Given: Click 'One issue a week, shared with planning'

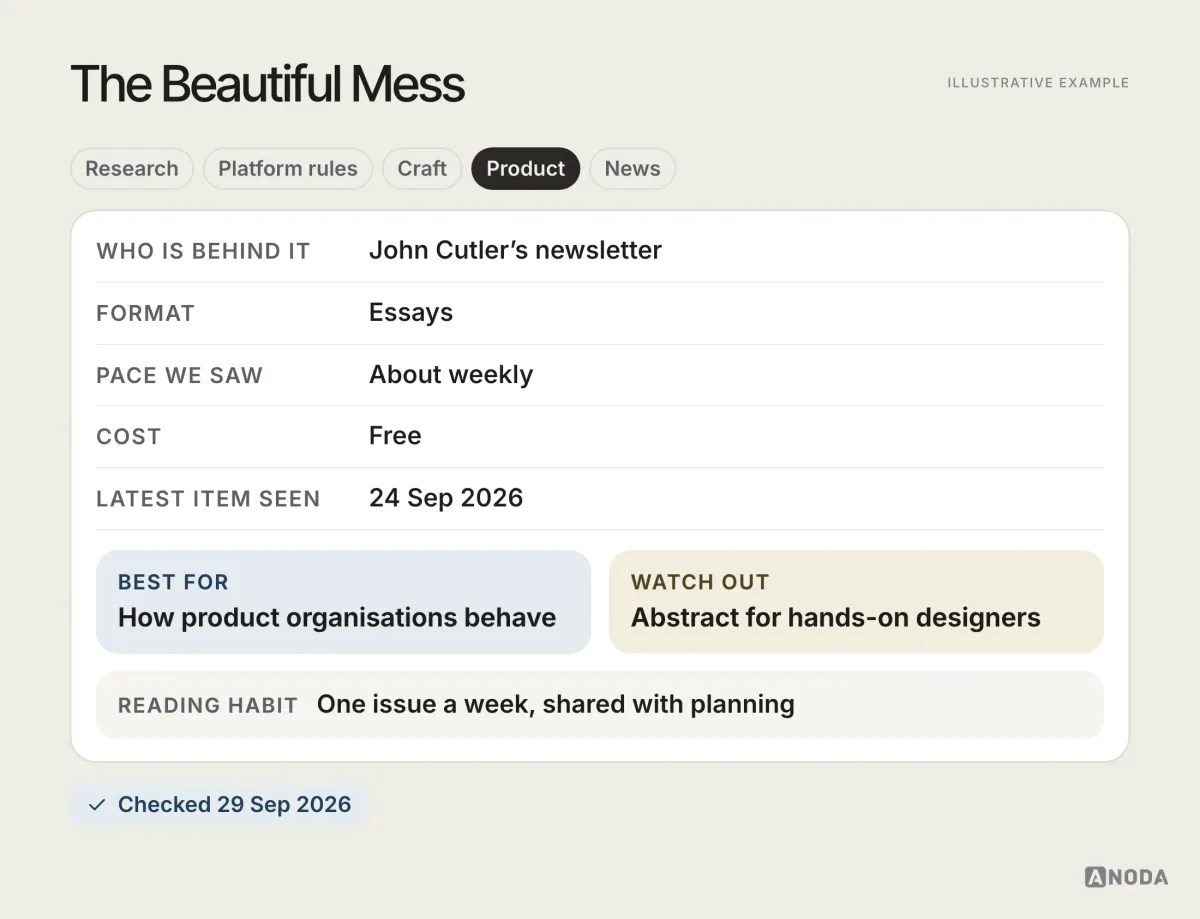Looking at the screenshot, I should point(556,705).
